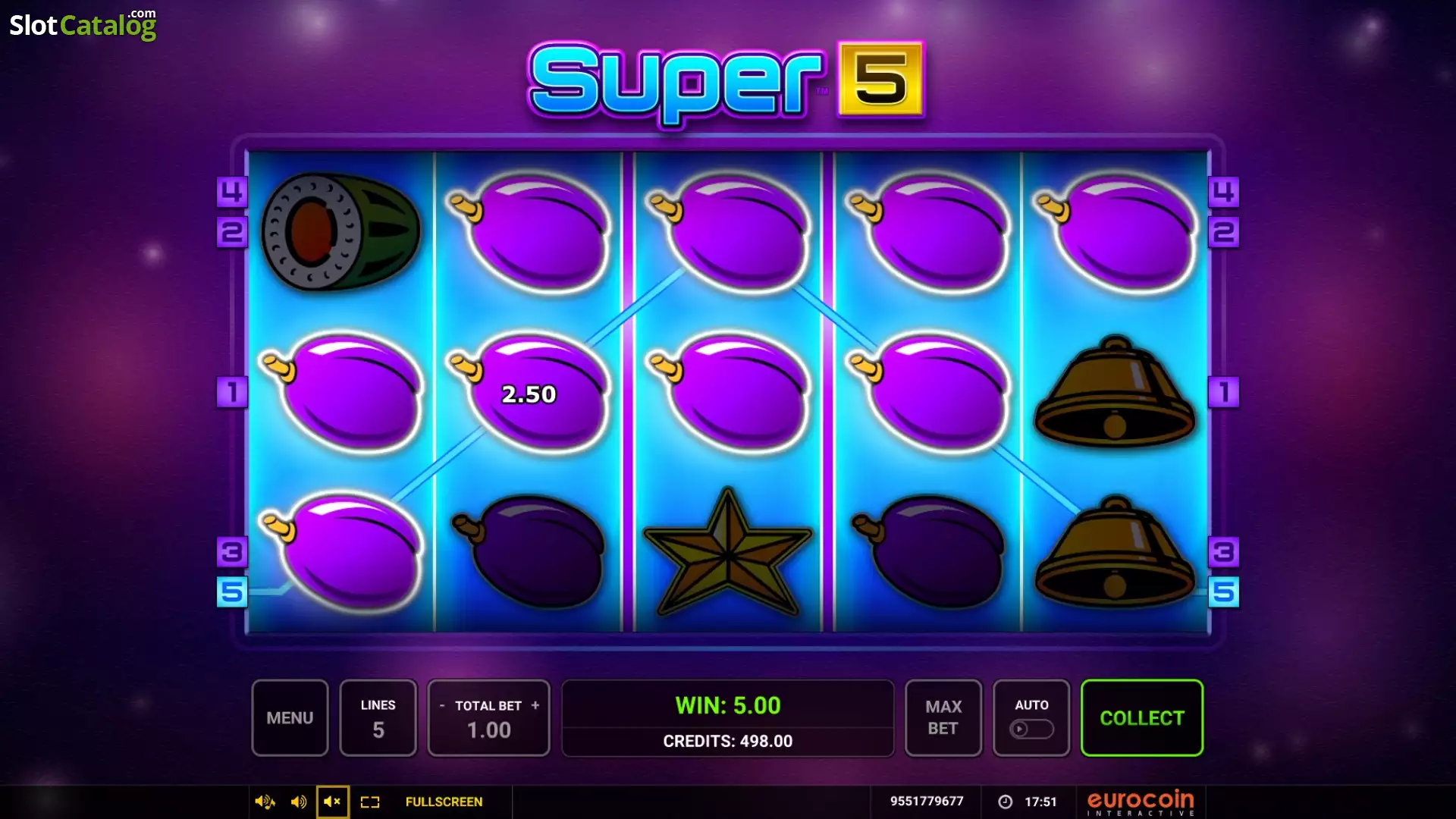Change the LINES 5 selector
Viewport: 1456px width, 819px height.
[x=378, y=717]
